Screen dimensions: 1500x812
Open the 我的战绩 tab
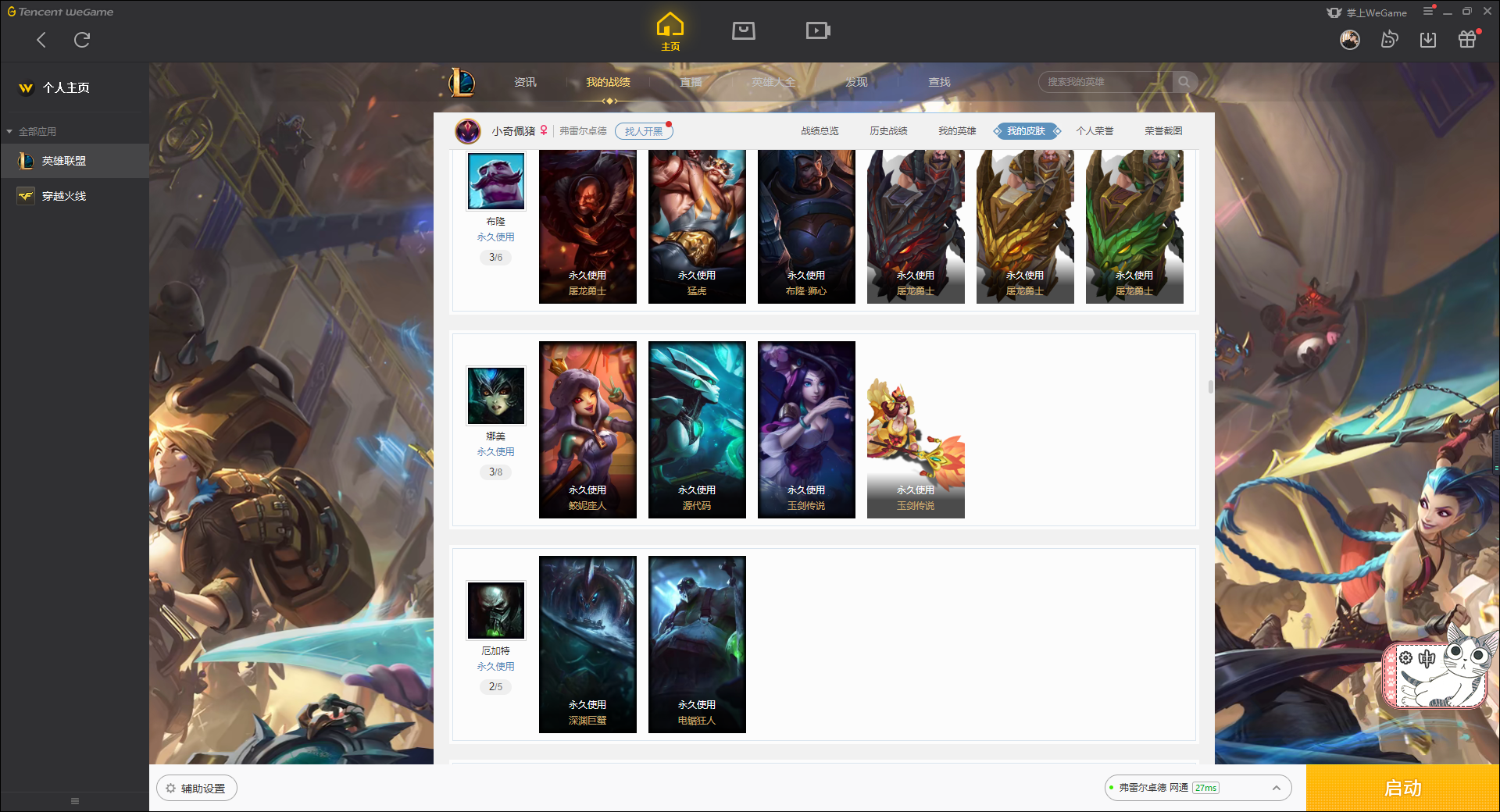click(x=608, y=82)
